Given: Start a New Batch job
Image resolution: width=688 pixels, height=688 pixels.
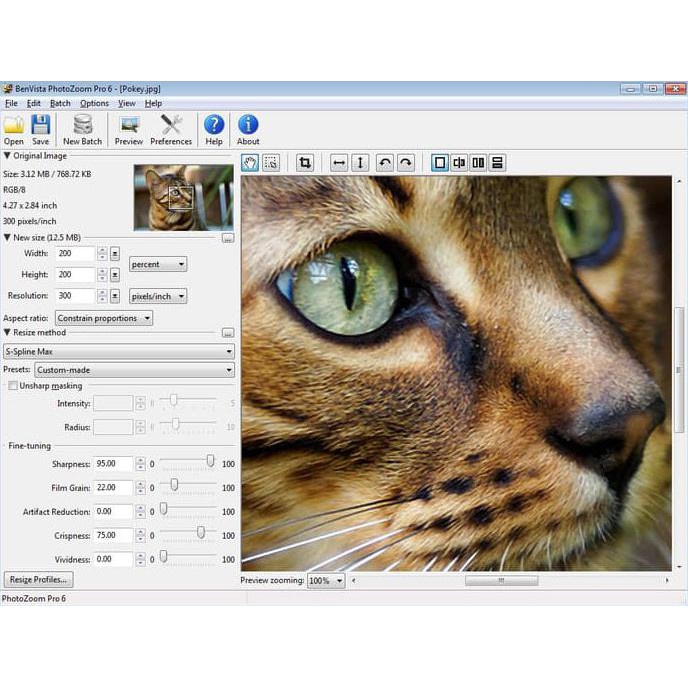Looking at the screenshot, I should [82, 130].
